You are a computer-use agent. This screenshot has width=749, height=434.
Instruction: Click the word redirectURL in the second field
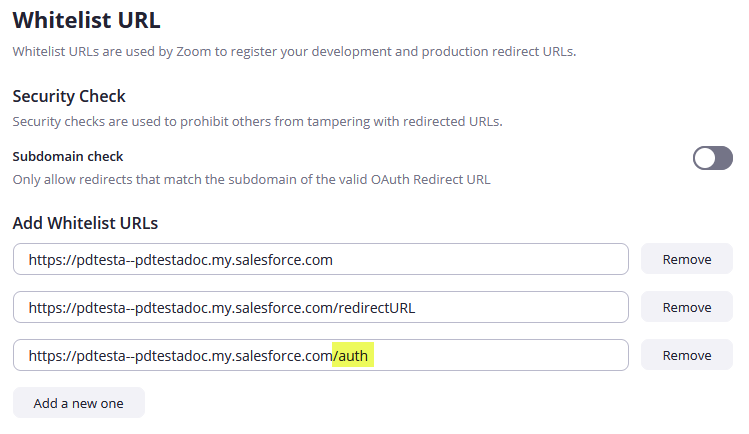(x=373, y=308)
